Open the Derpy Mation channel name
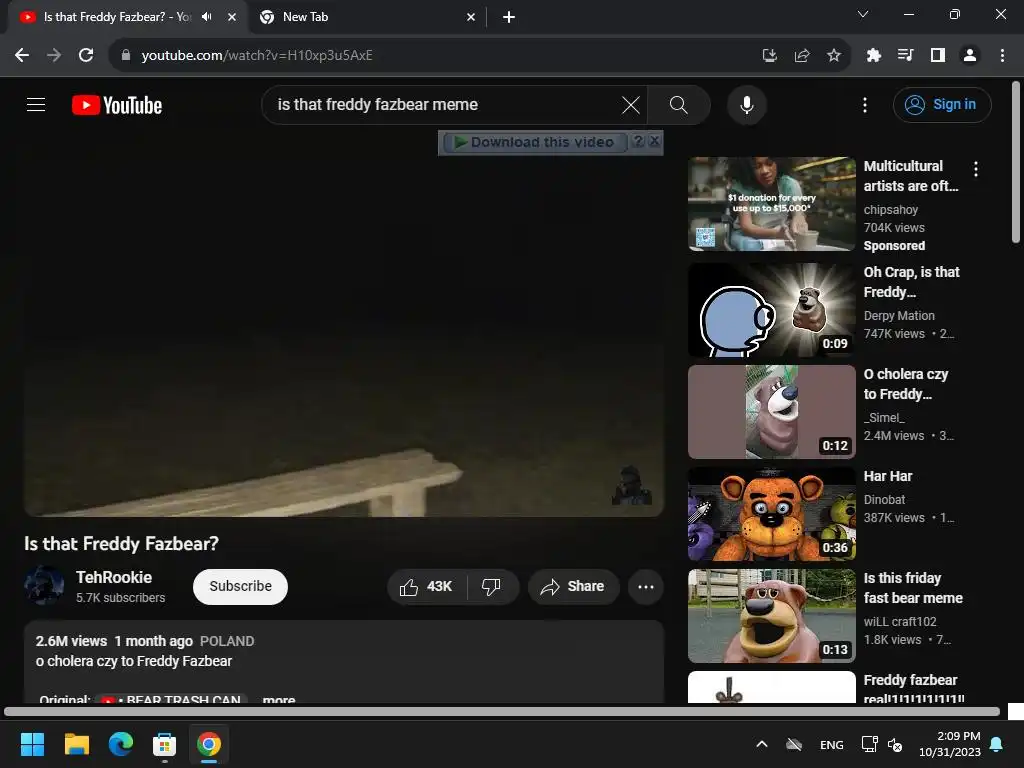This screenshot has width=1024, height=768. (x=899, y=315)
